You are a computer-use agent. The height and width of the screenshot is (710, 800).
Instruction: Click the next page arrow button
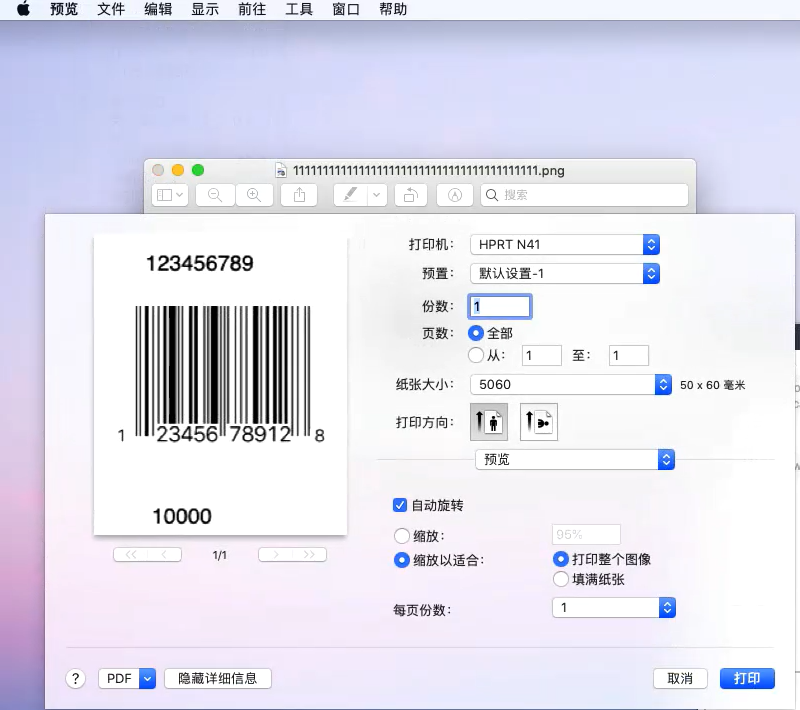point(276,554)
